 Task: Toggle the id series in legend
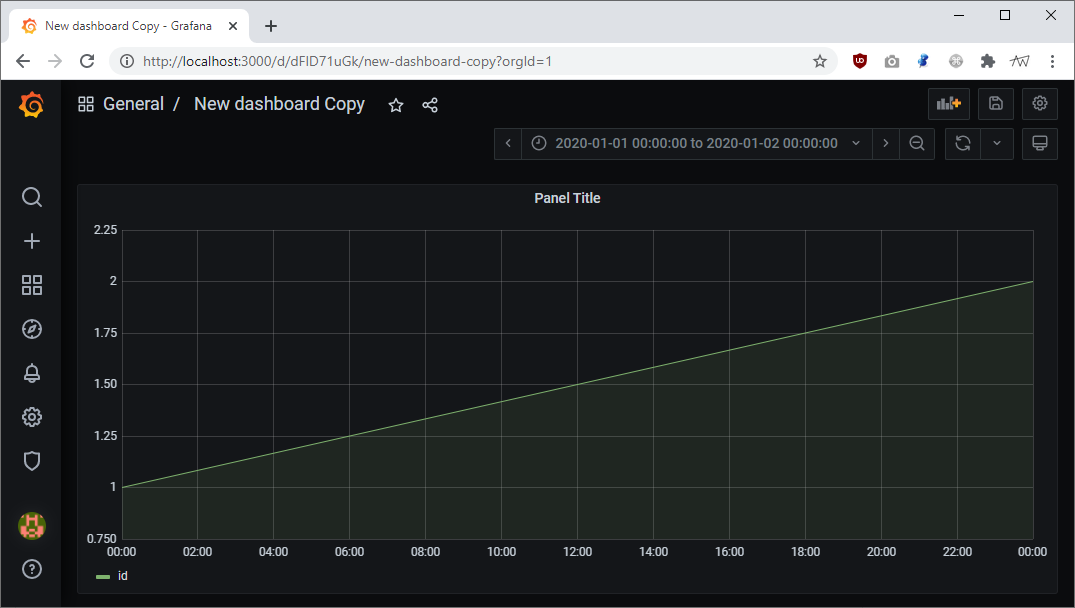123,576
